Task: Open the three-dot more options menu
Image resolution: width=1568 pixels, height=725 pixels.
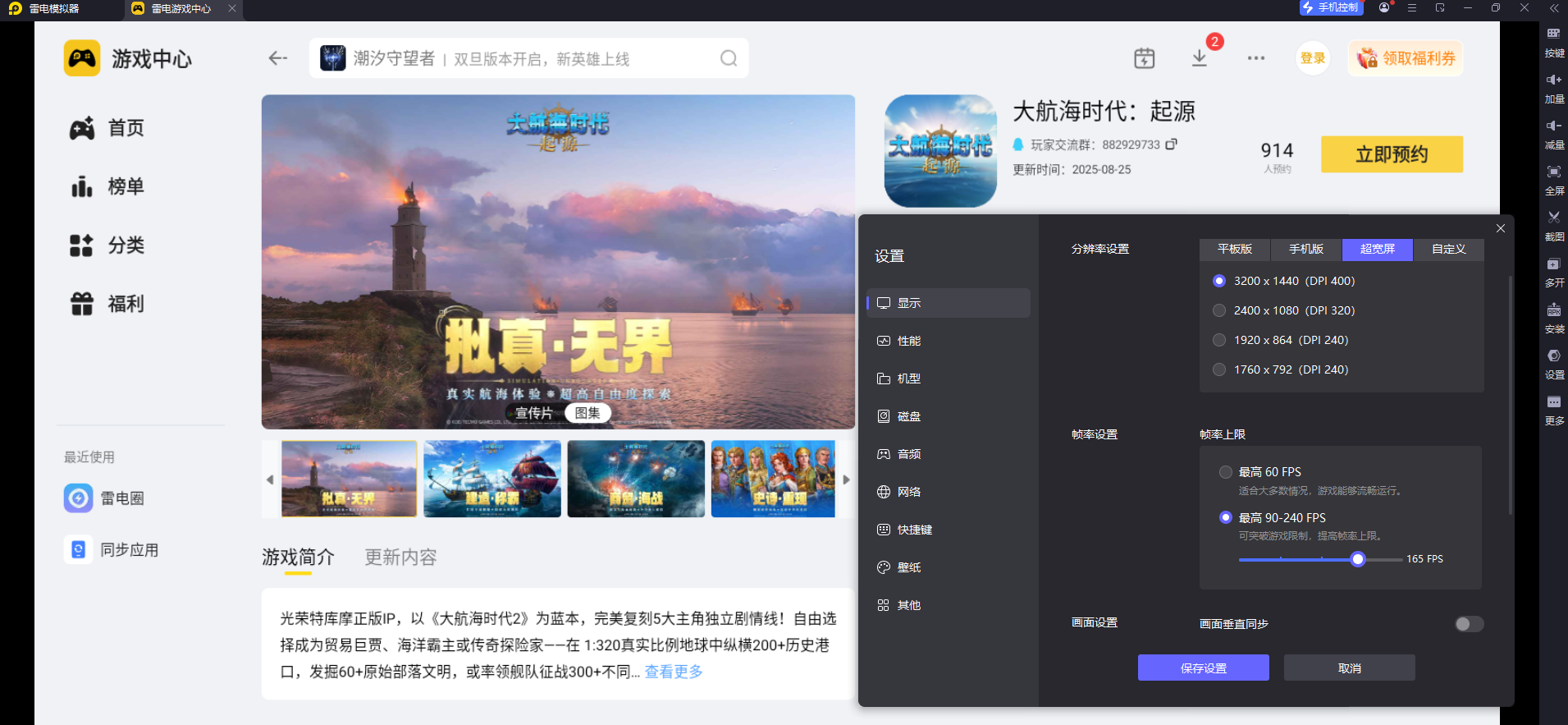Action: [1255, 58]
